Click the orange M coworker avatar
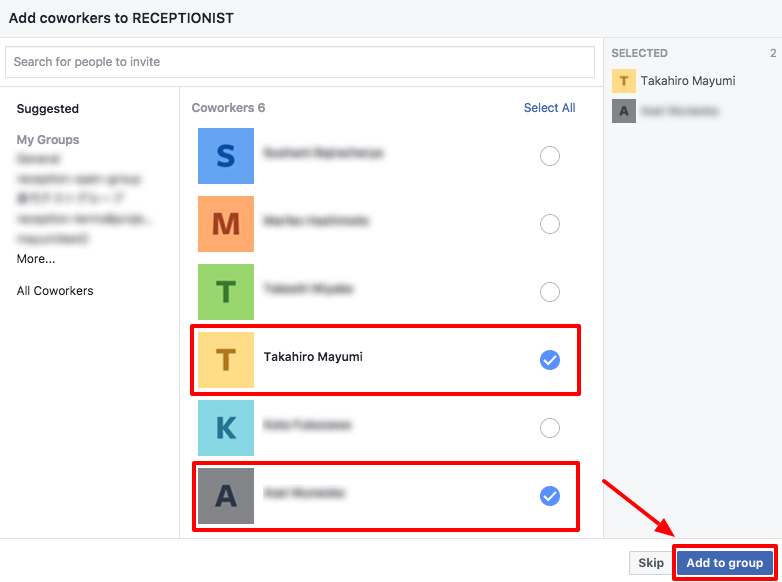The image size is (782, 582). click(x=226, y=224)
